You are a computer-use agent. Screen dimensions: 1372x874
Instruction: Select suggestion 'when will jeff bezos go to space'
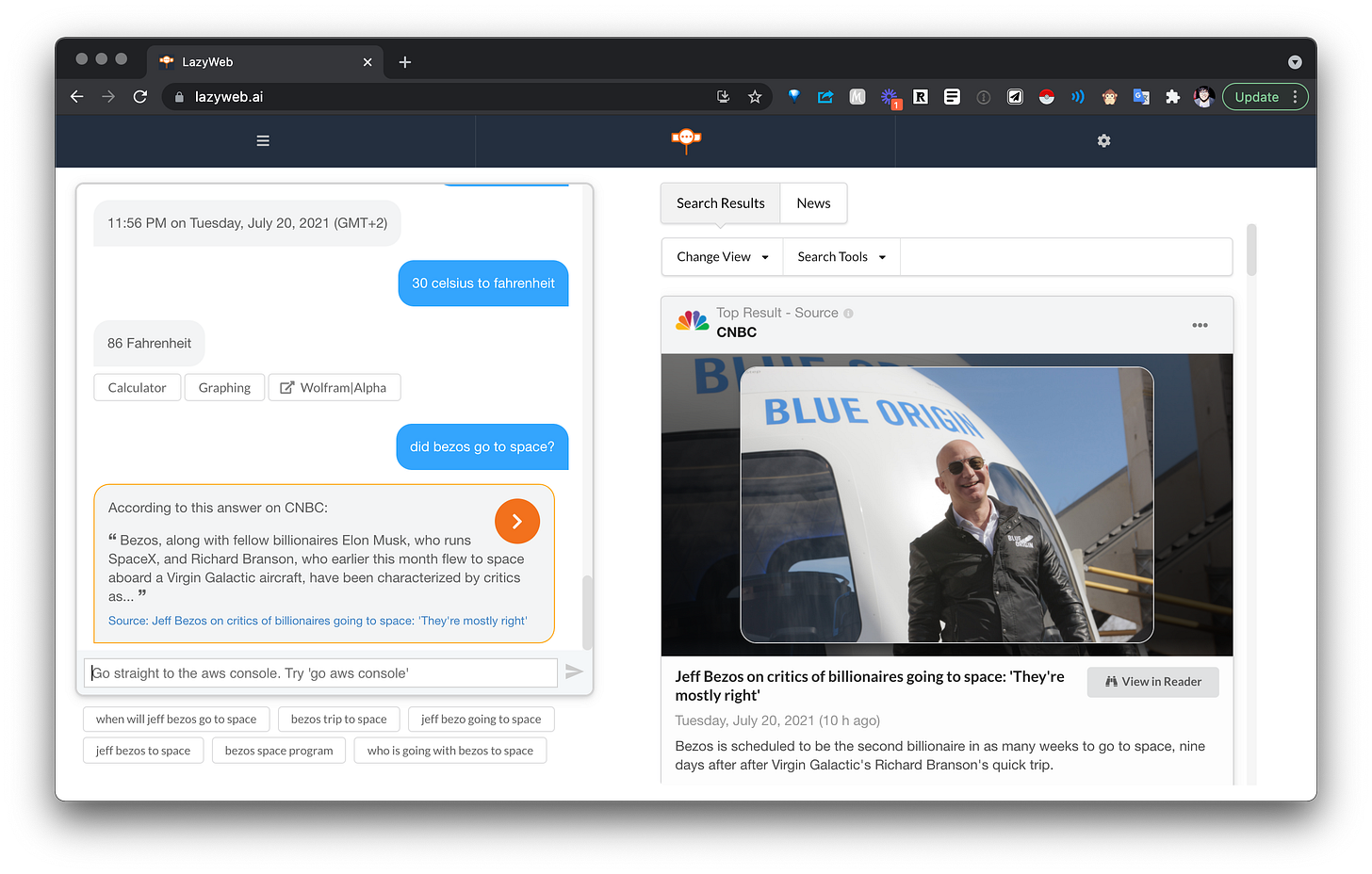pos(176,720)
